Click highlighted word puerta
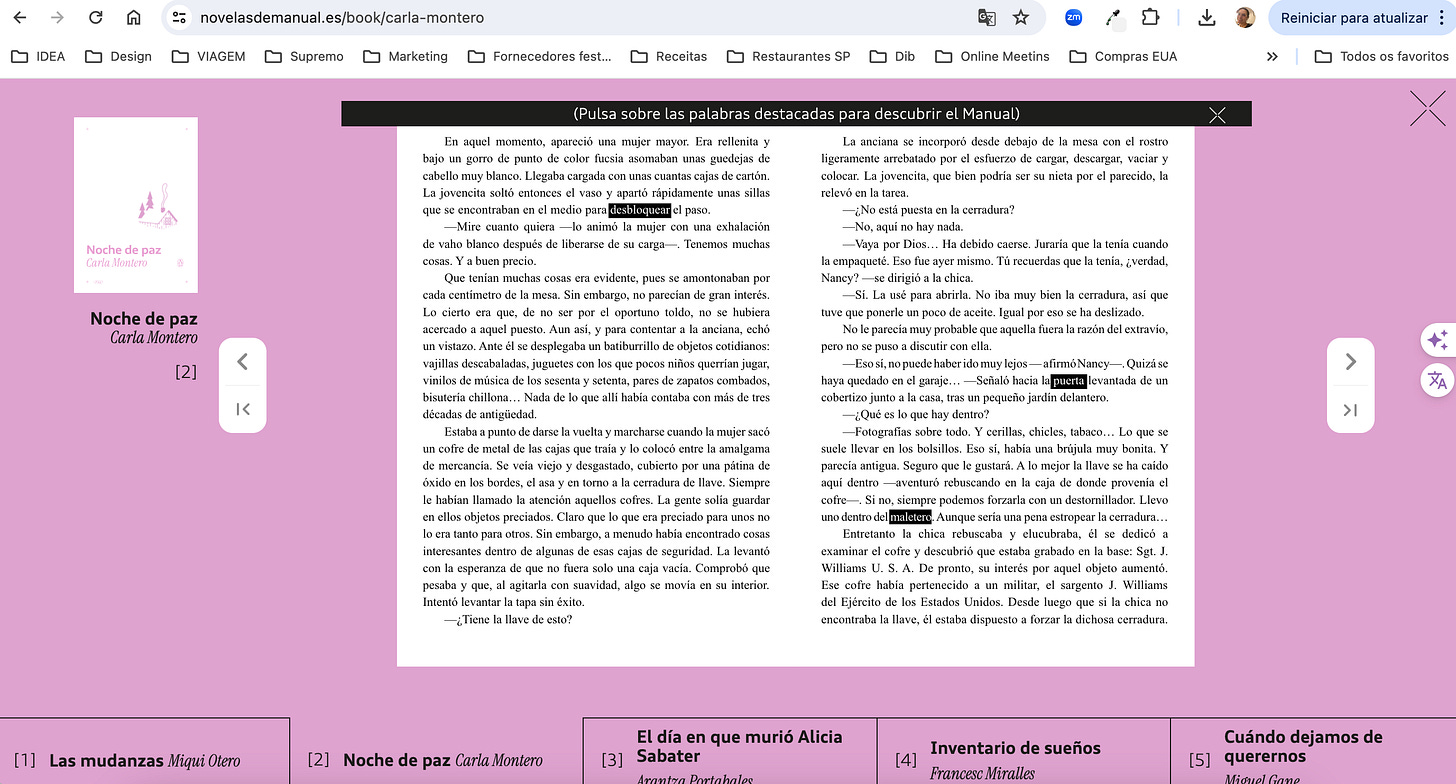 coord(1068,381)
